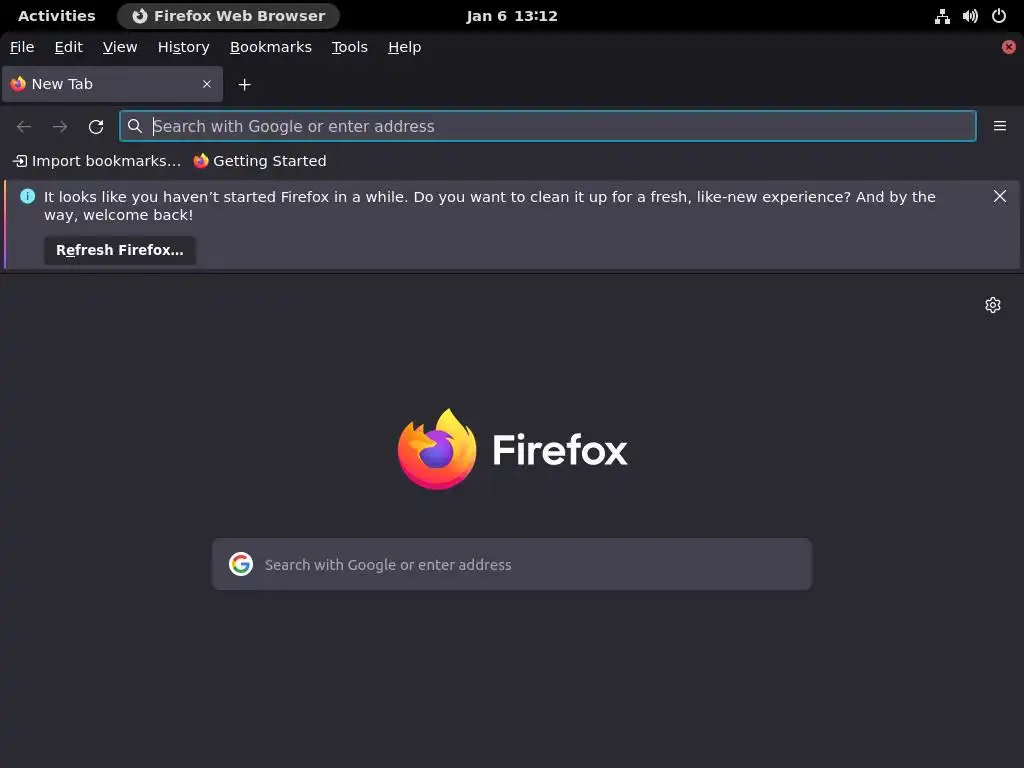This screenshot has width=1024, height=768.
Task: Open new tab personalization gear settings
Action: click(x=993, y=305)
